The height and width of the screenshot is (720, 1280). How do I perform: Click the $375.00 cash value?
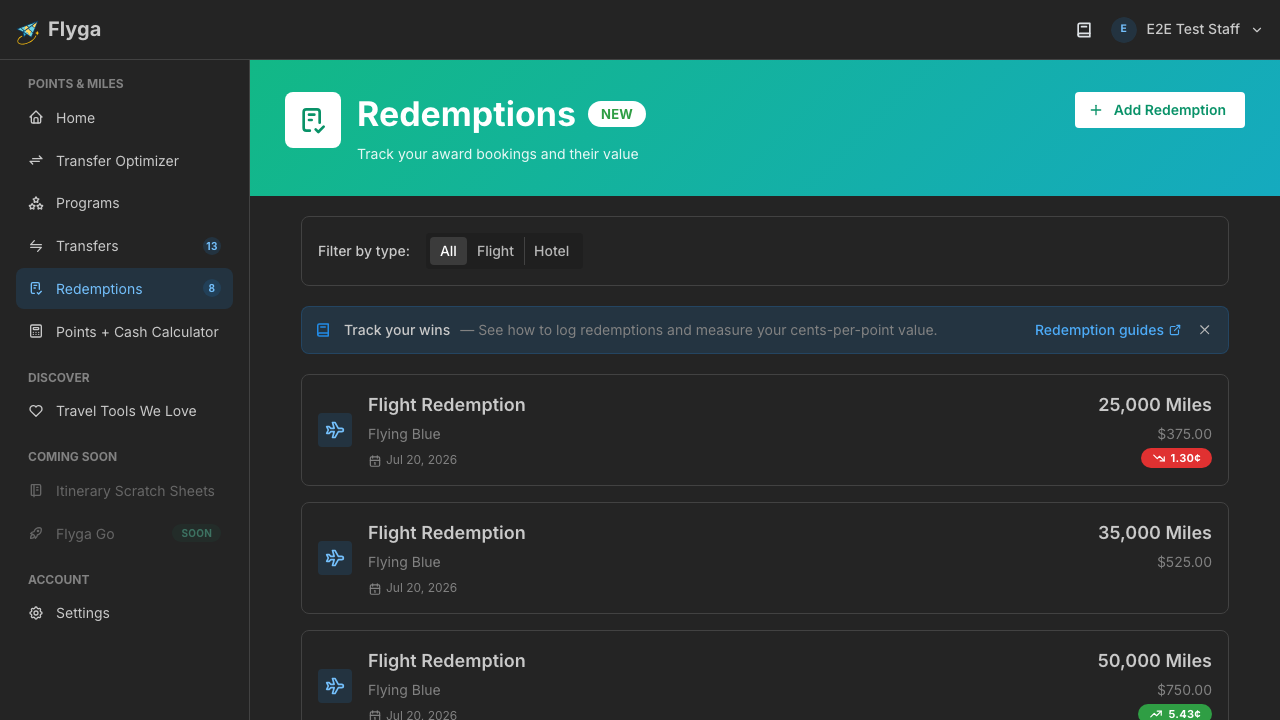[x=1184, y=434]
